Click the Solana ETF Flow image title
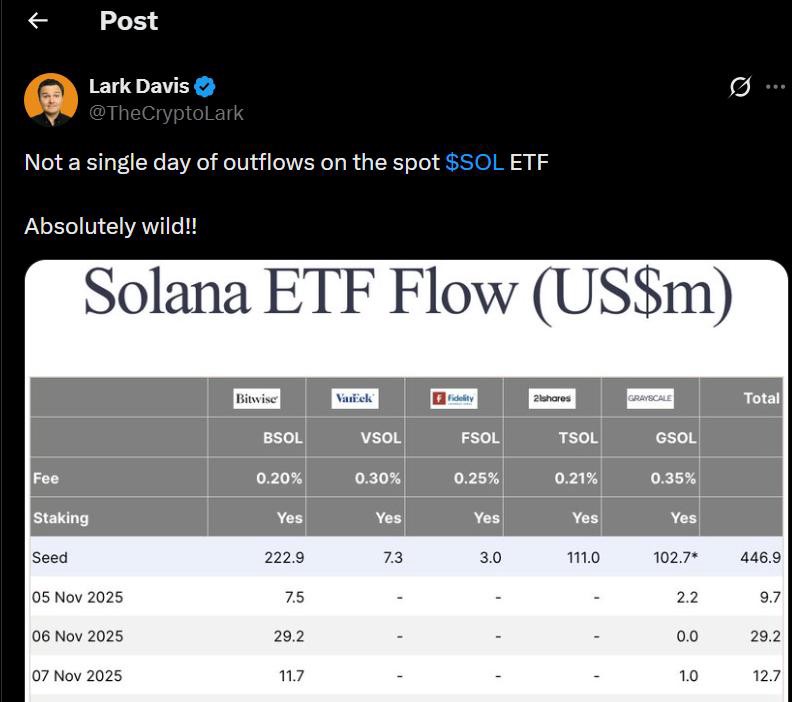The image size is (792, 702). (x=407, y=294)
